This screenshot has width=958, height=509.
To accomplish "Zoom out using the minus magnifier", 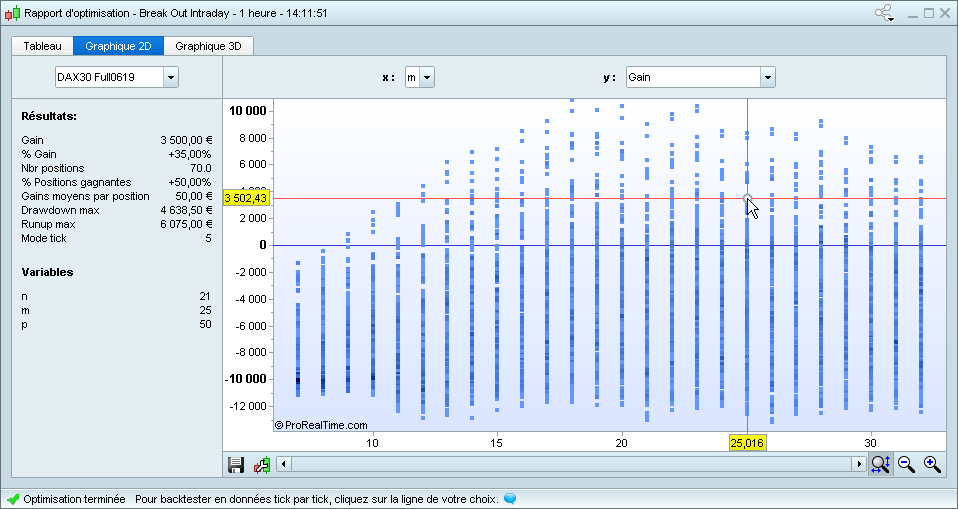I will point(907,464).
